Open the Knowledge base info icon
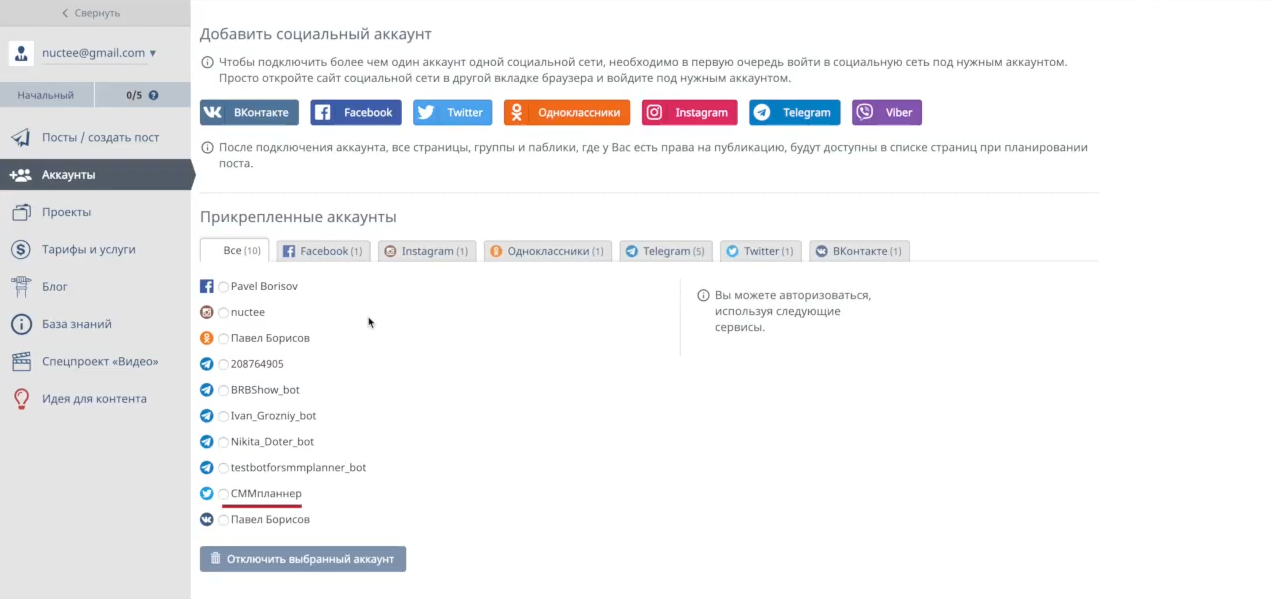The image size is (1276, 599). [x=20, y=324]
